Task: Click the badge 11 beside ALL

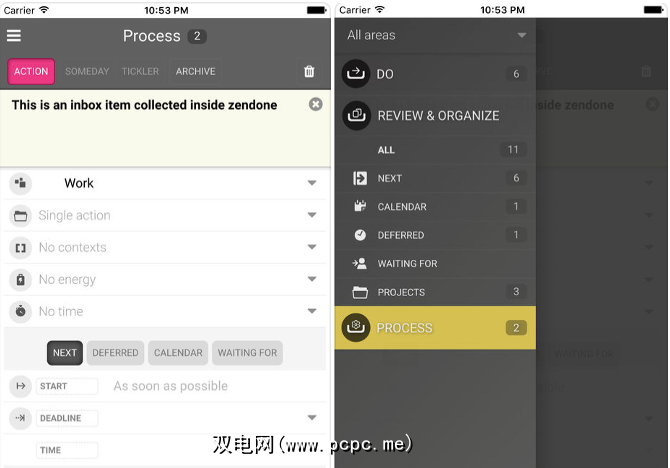Action: (513, 150)
